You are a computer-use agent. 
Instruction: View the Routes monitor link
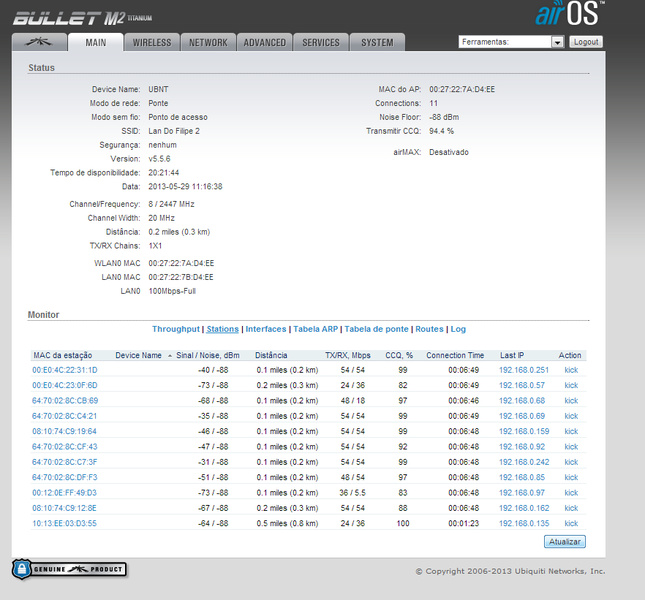429,329
